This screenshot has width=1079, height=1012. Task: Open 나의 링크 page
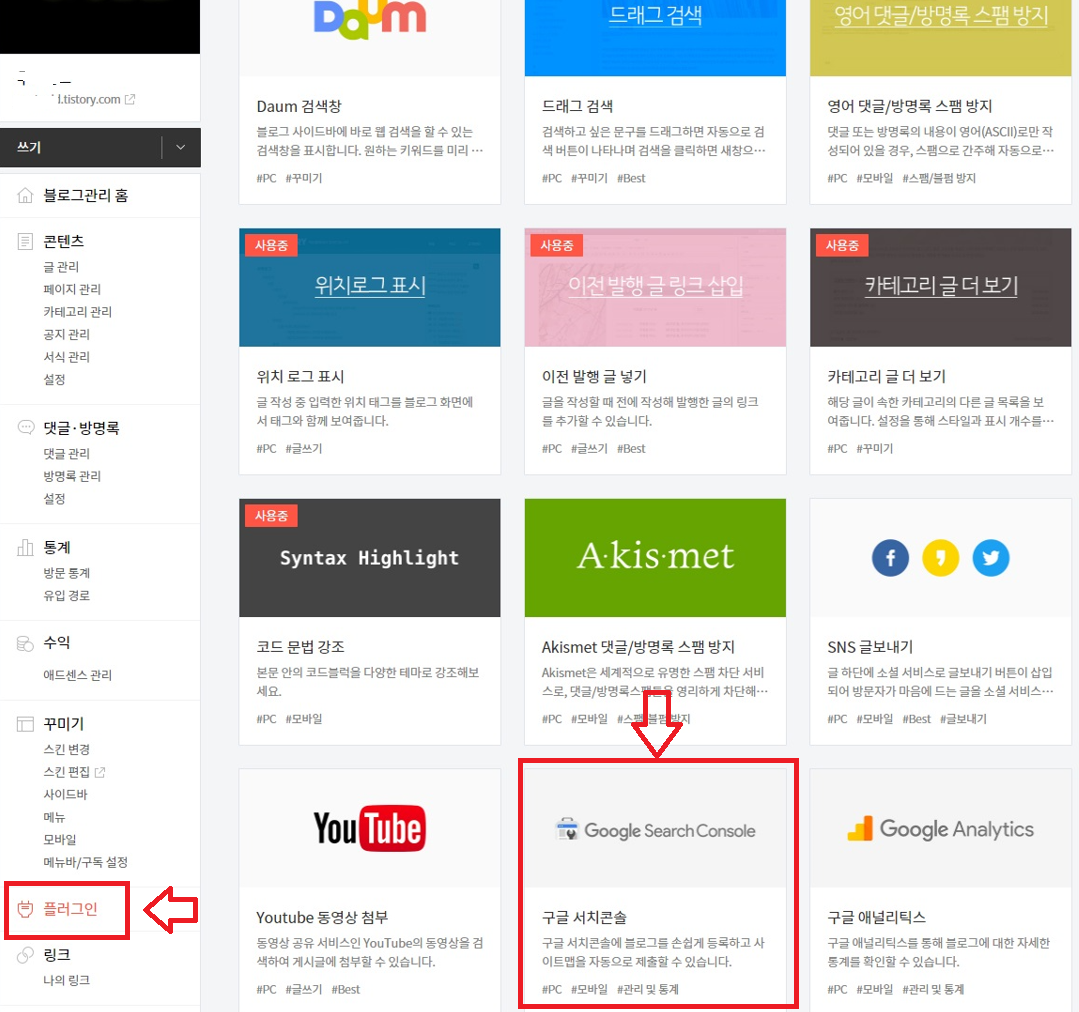pyautogui.click(x=67, y=980)
